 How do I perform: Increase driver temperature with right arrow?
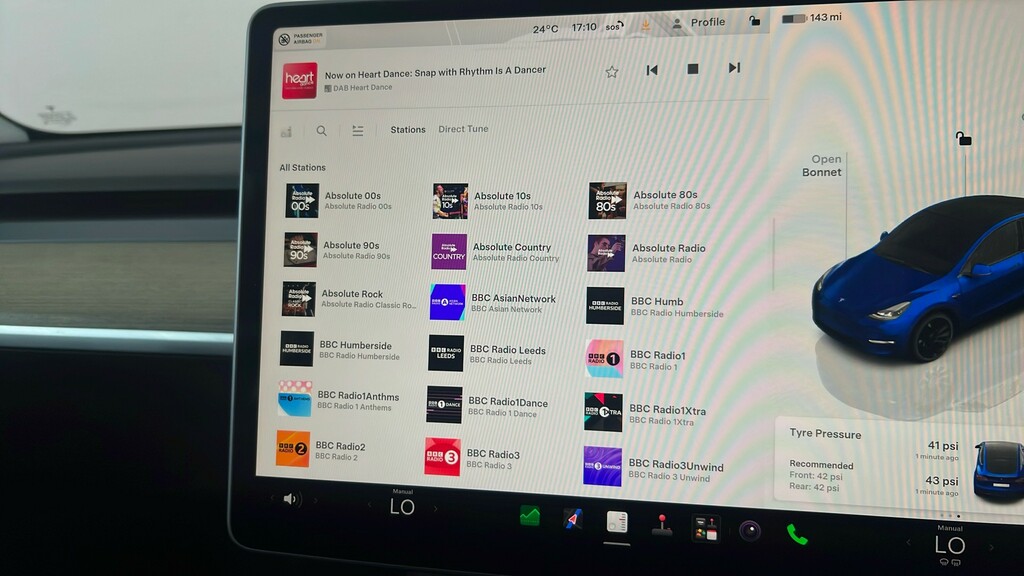click(436, 508)
